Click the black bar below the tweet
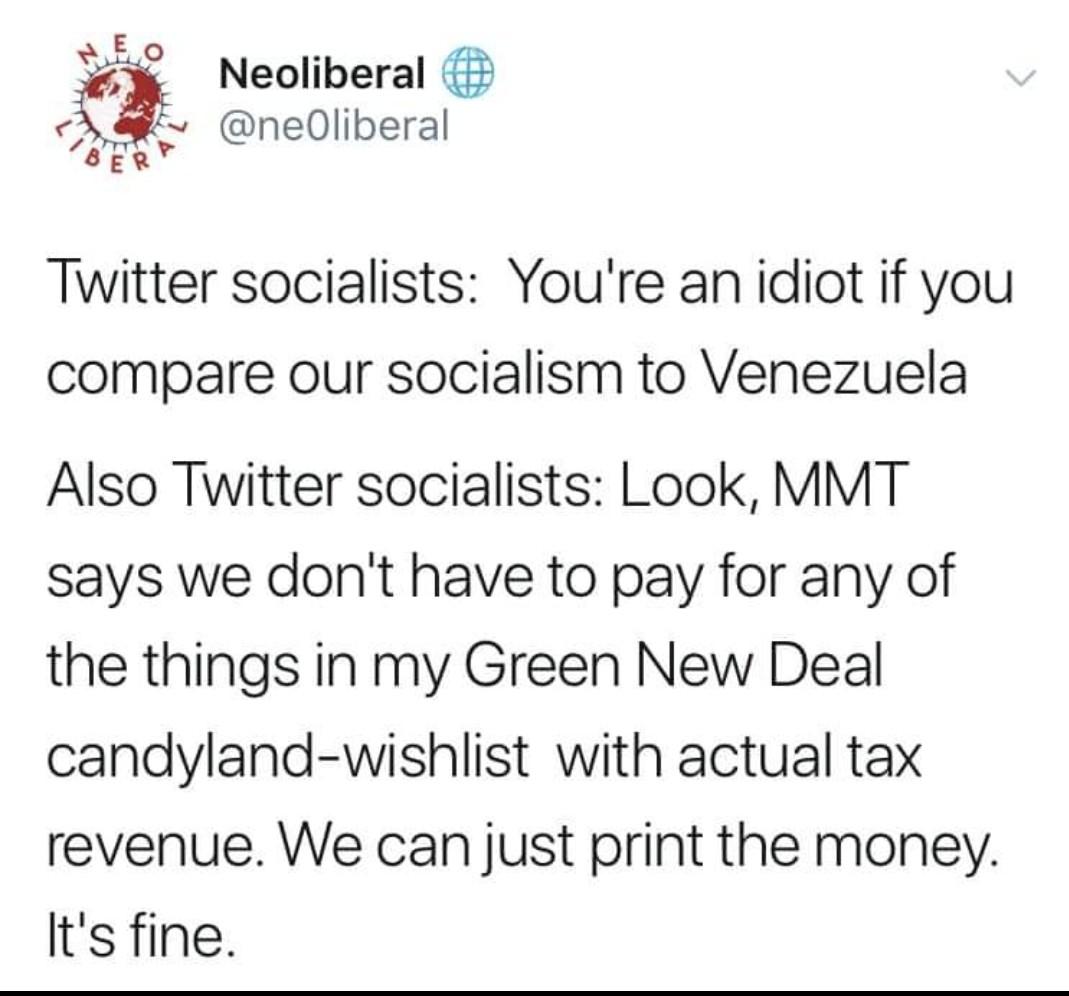The height and width of the screenshot is (996, 1069). pos(534,992)
